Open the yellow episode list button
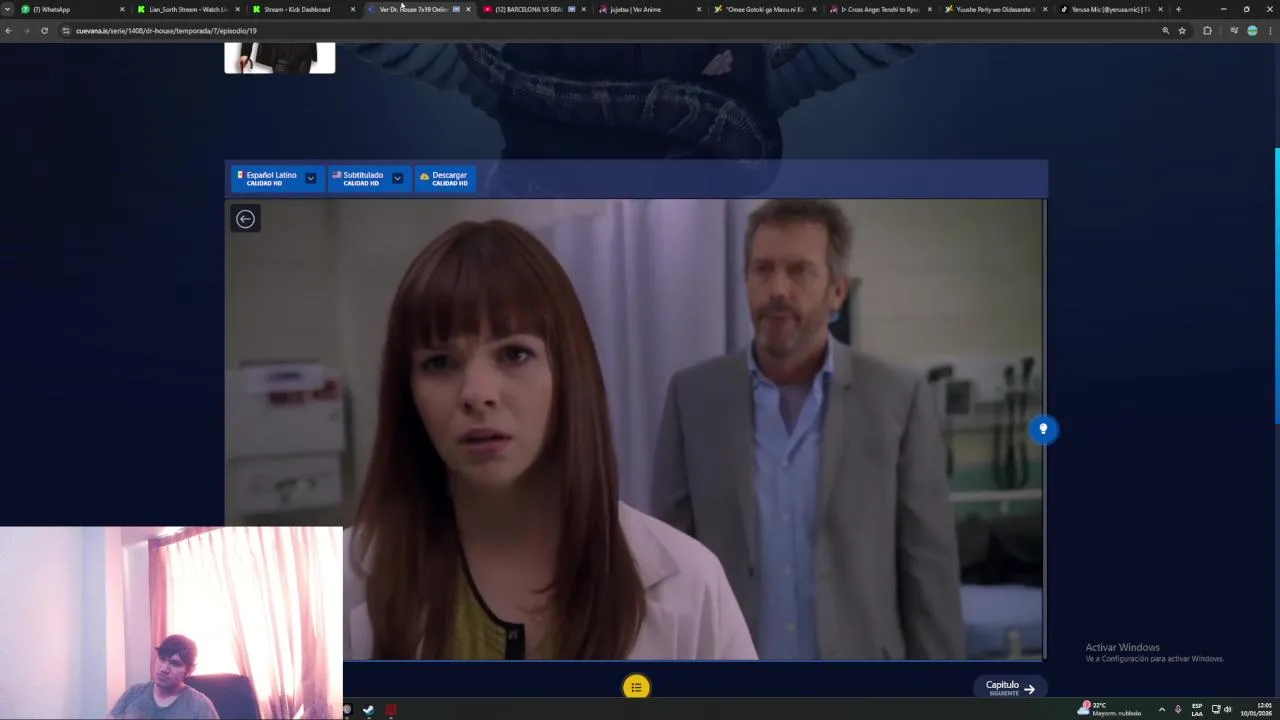This screenshot has width=1280, height=720. click(636, 687)
